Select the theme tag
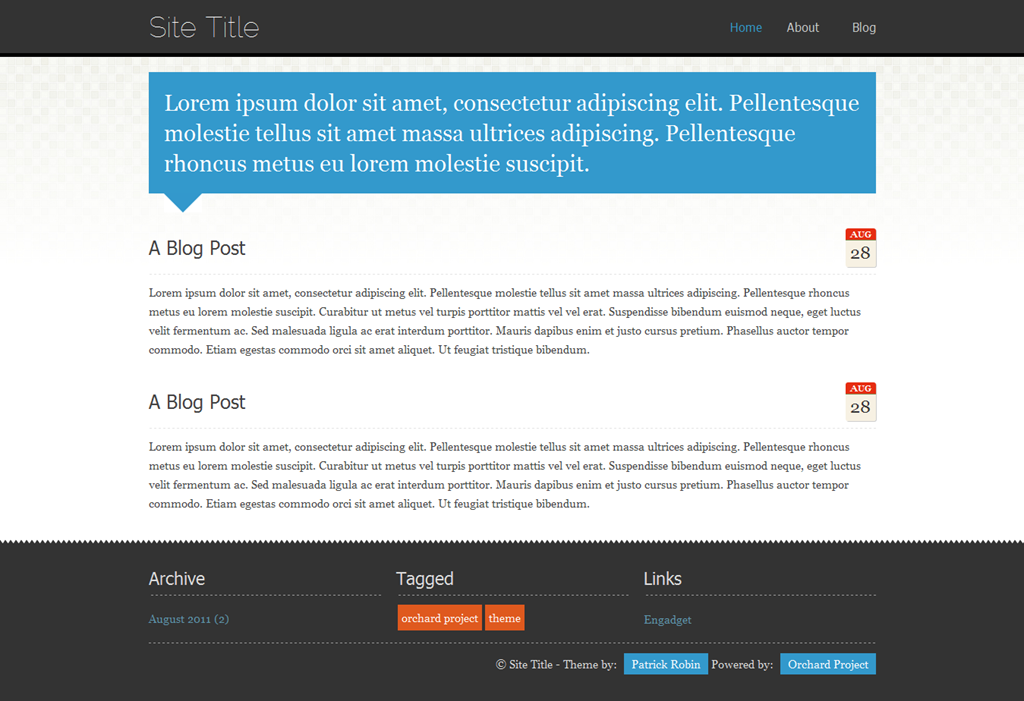 point(504,618)
